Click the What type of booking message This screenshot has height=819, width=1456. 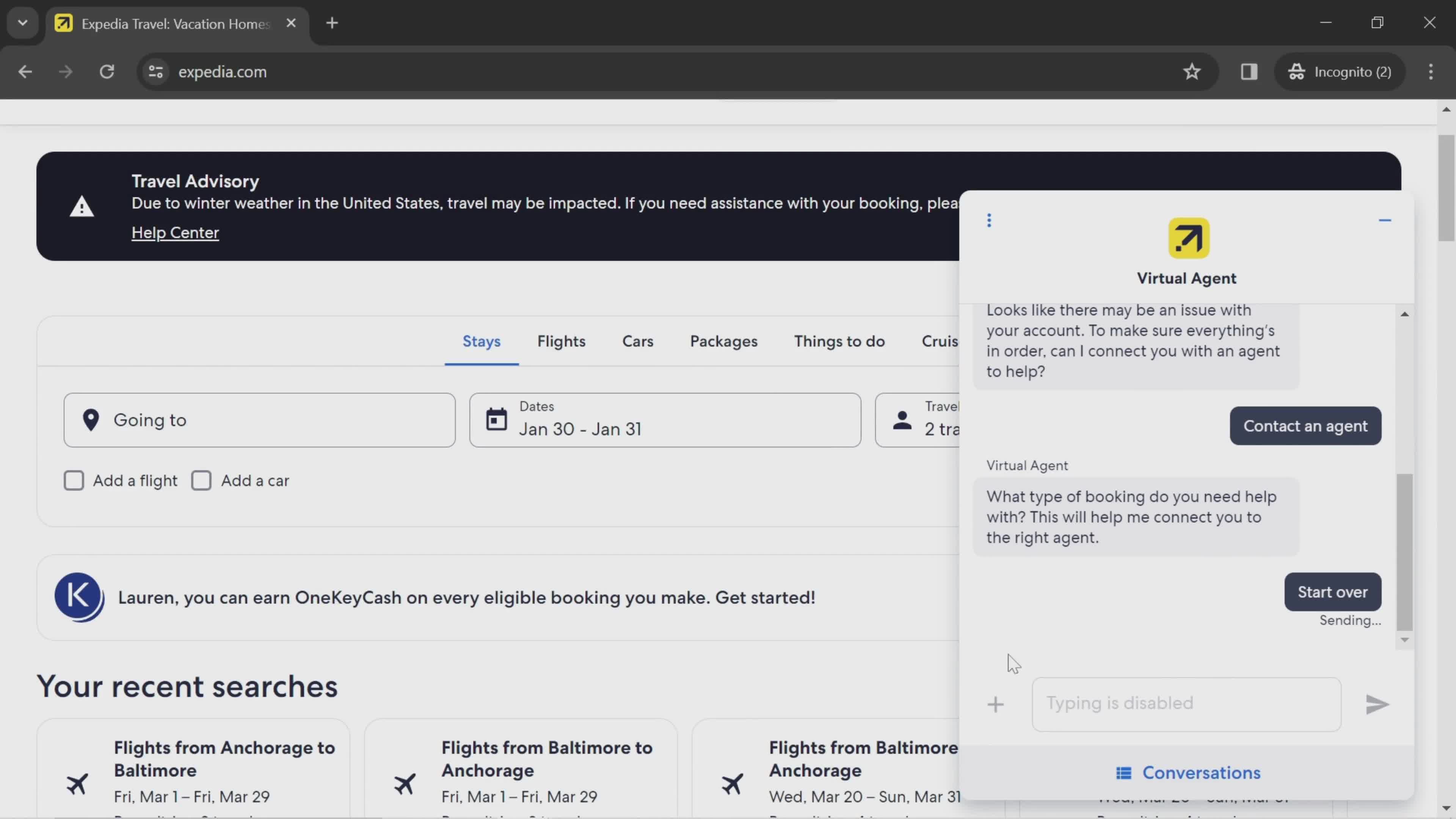point(1136,516)
